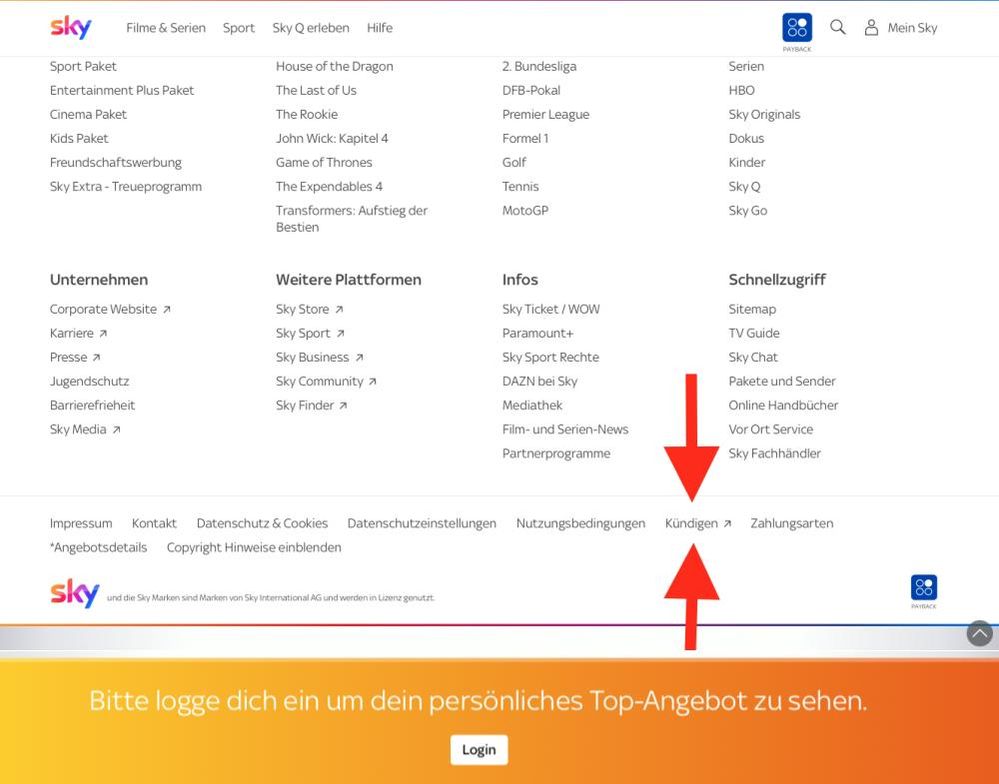Open the Kids Paket link

[79, 139]
